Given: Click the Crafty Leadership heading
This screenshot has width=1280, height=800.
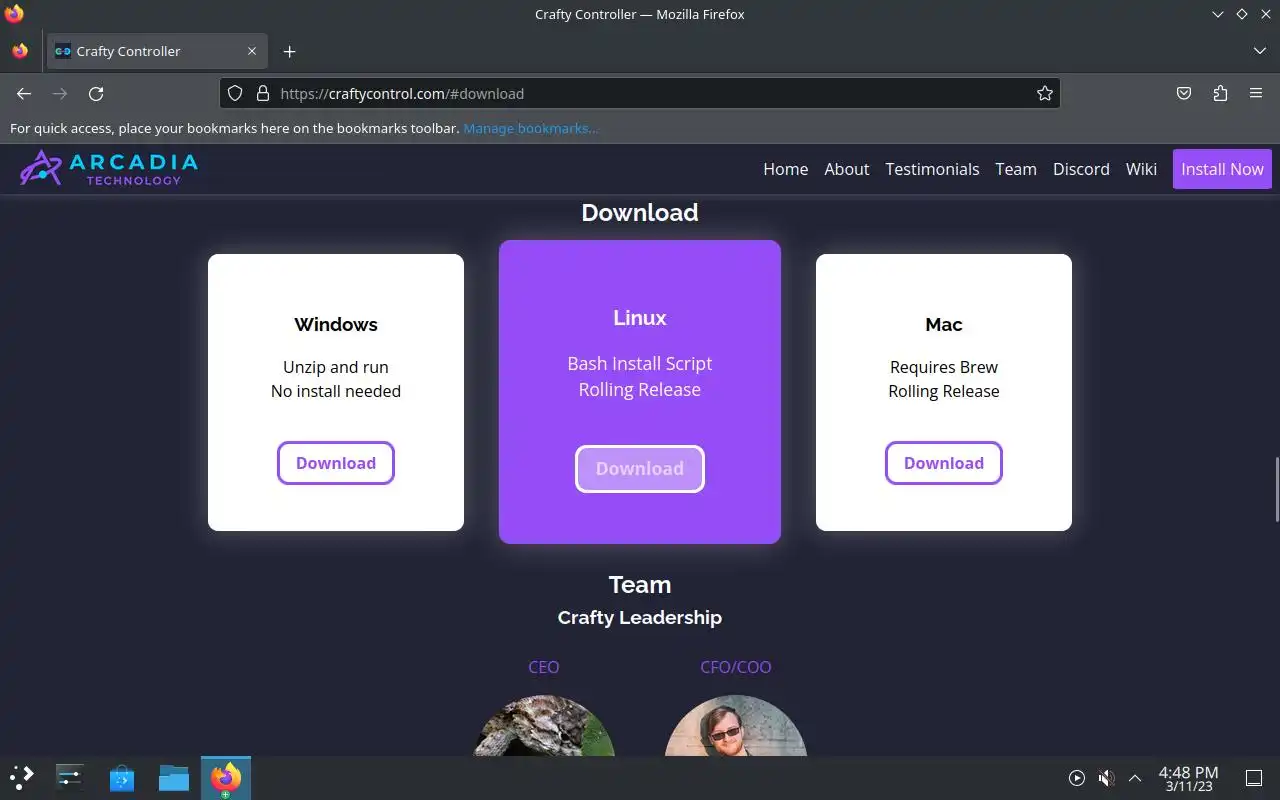Looking at the screenshot, I should point(640,617).
